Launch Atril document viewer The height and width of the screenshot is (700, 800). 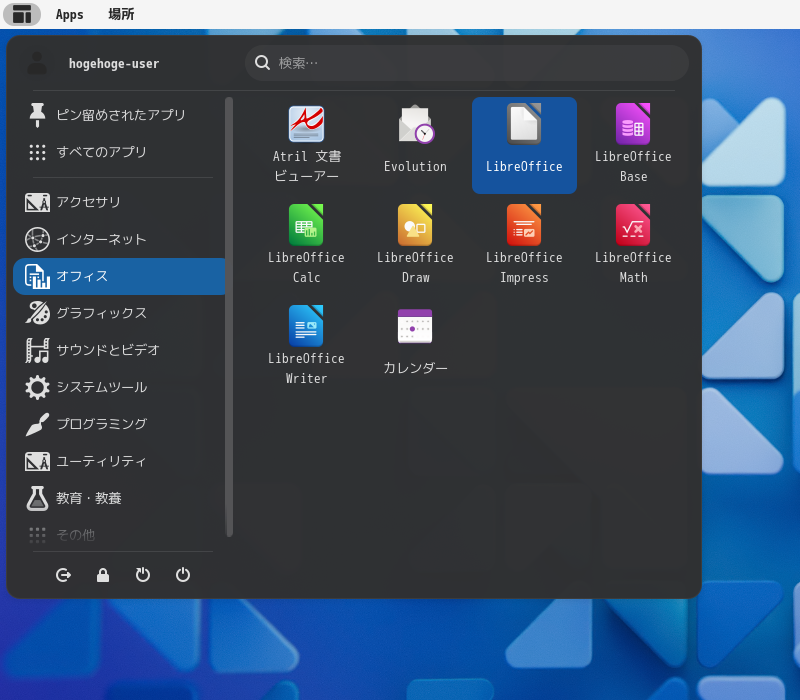pyautogui.click(x=306, y=145)
